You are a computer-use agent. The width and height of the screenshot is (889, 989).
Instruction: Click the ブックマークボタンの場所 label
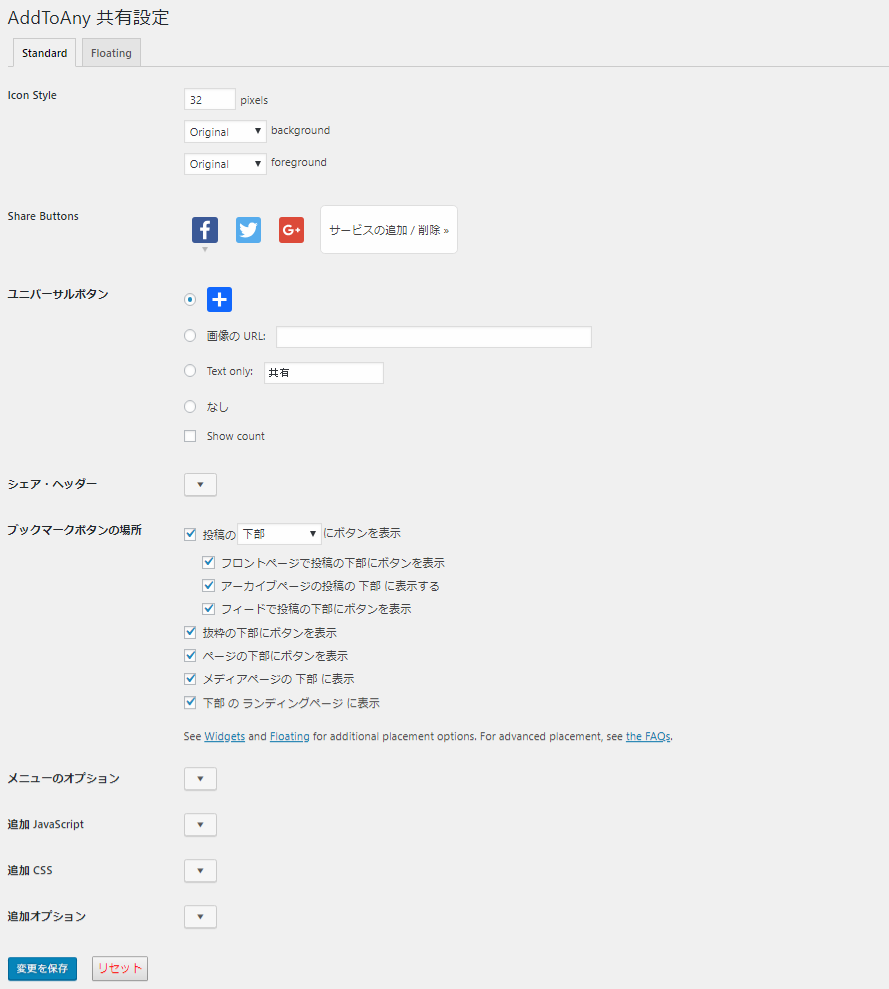[x=74, y=530]
